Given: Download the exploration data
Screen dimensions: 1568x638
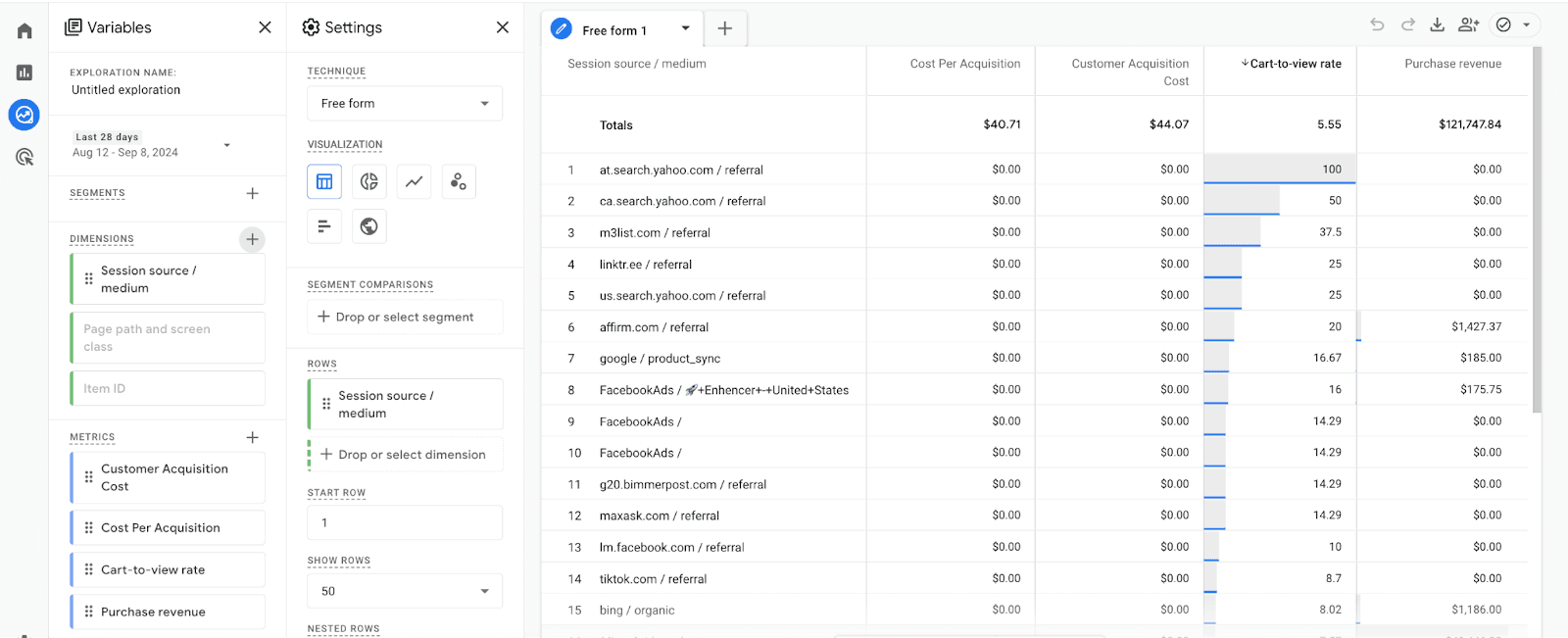Looking at the screenshot, I should (x=1437, y=25).
